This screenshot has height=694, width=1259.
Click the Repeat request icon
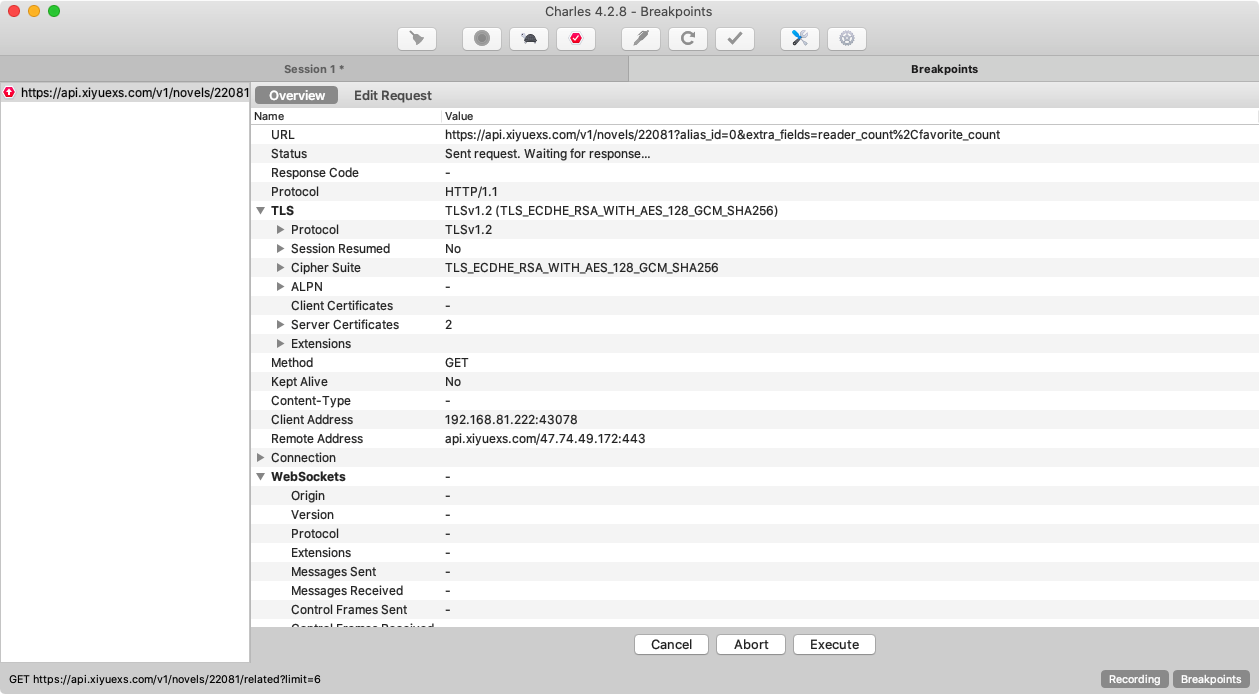point(688,38)
